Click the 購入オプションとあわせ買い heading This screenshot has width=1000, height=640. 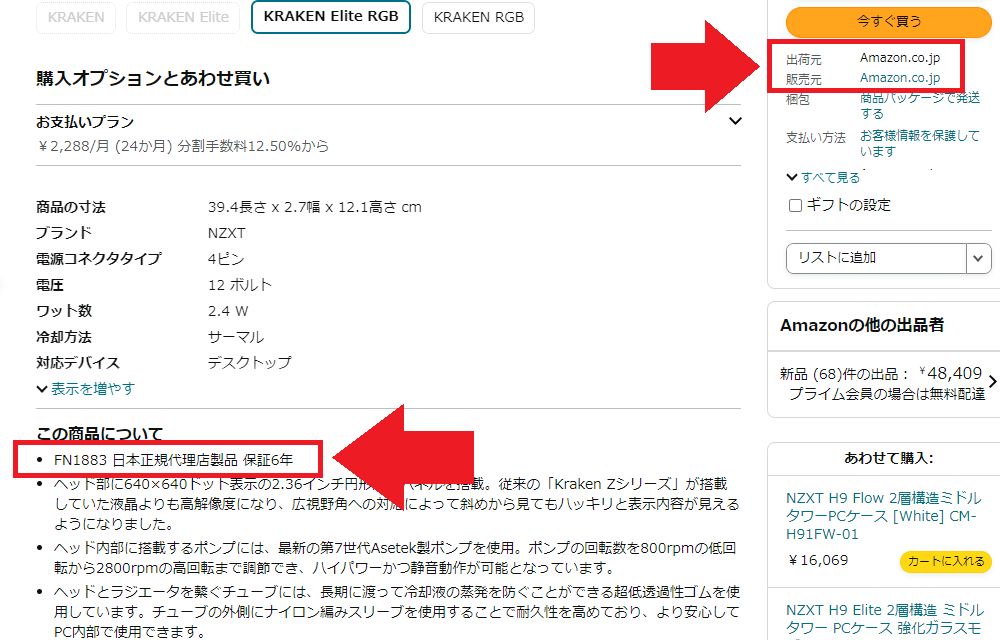tap(153, 78)
